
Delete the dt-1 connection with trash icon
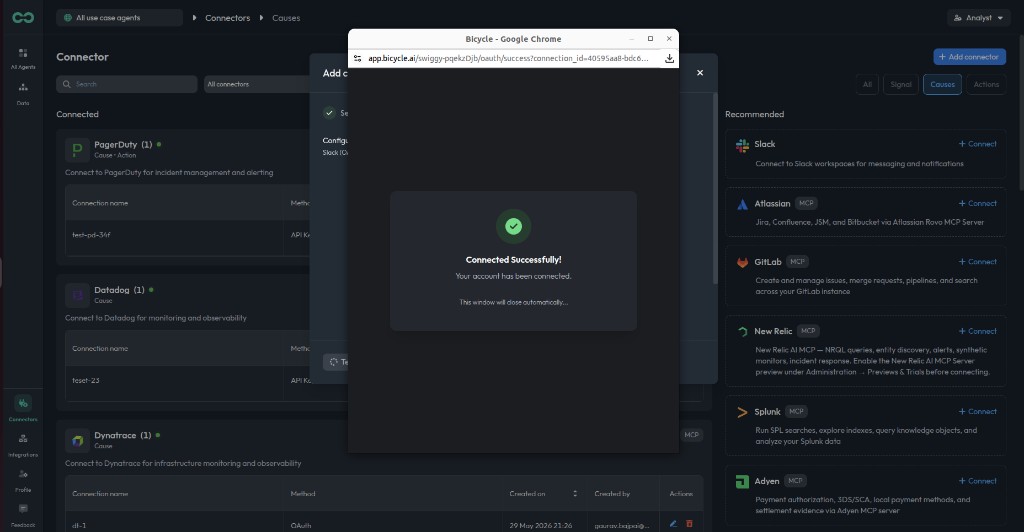coord(689,524)
